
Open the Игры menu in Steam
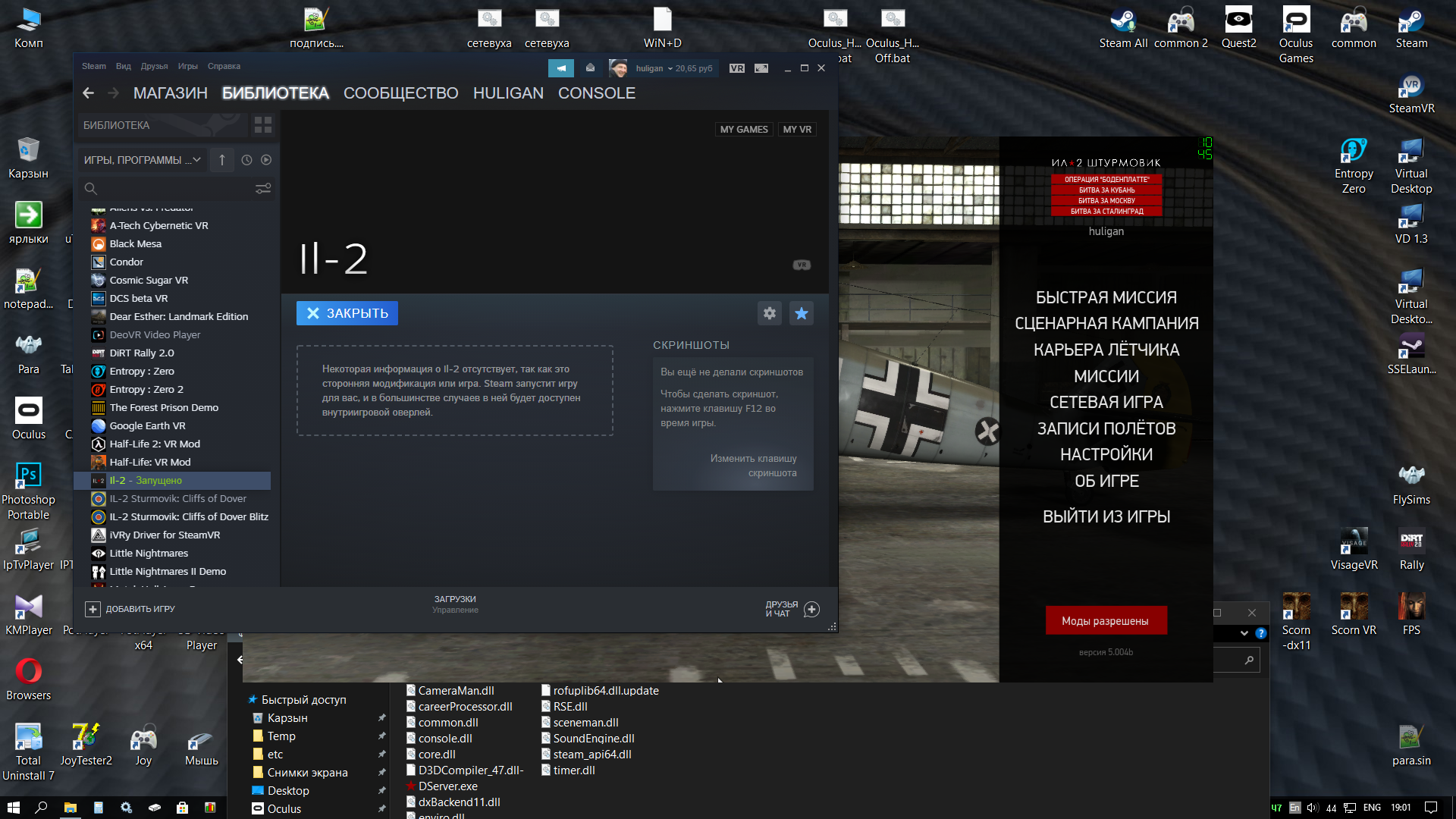tap(187, 66)
